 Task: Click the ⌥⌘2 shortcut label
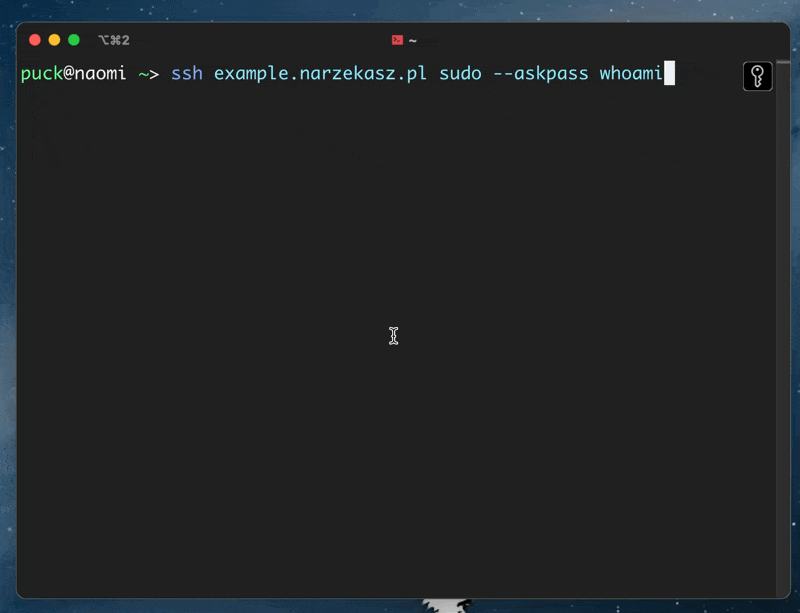tap(113, 40)
